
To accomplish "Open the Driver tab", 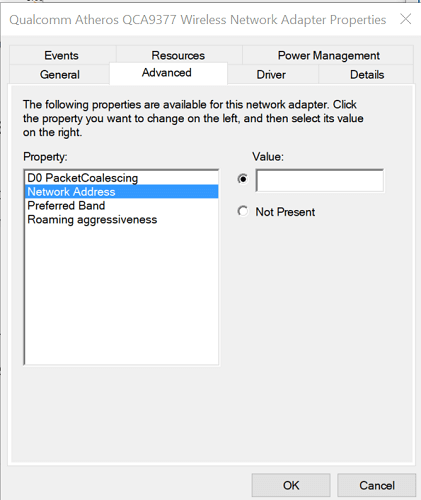I will 271,74.
